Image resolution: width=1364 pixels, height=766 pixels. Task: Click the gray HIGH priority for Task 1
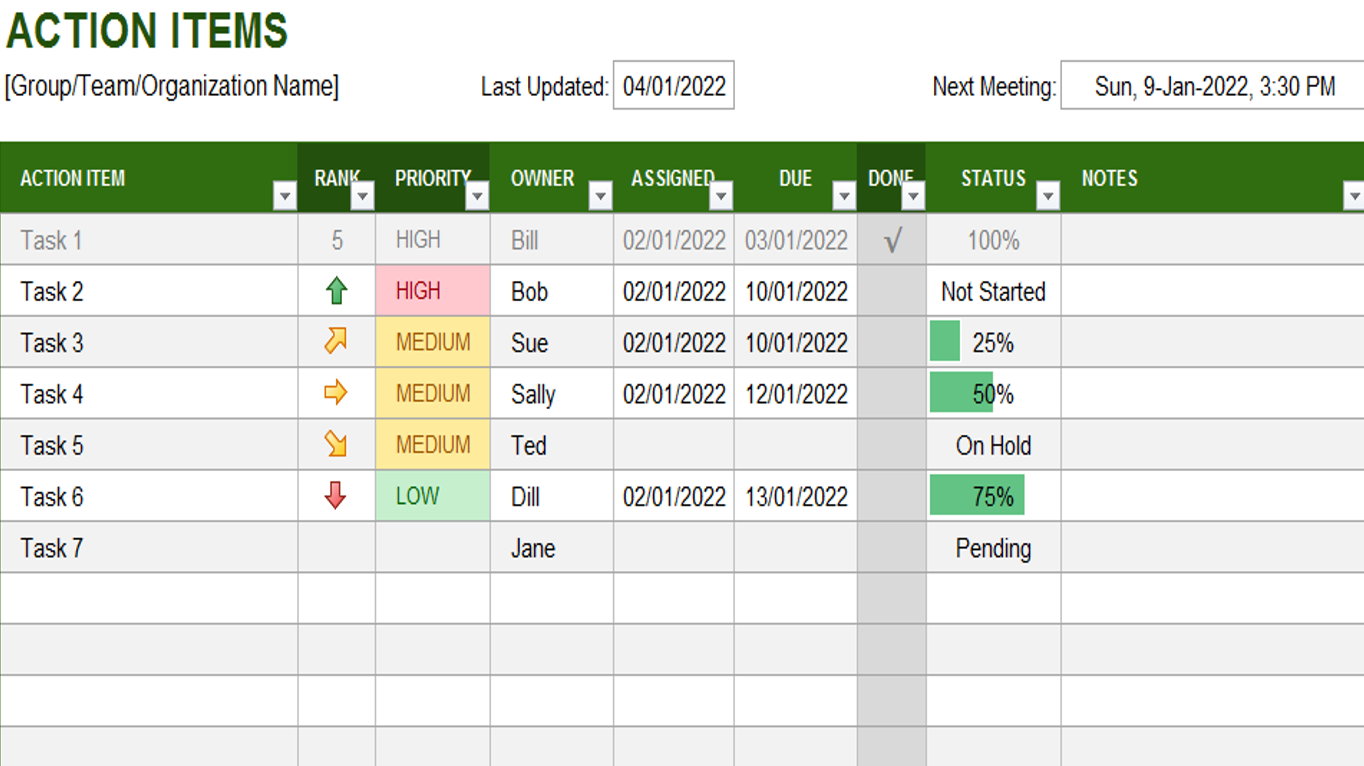click(433, 240)
